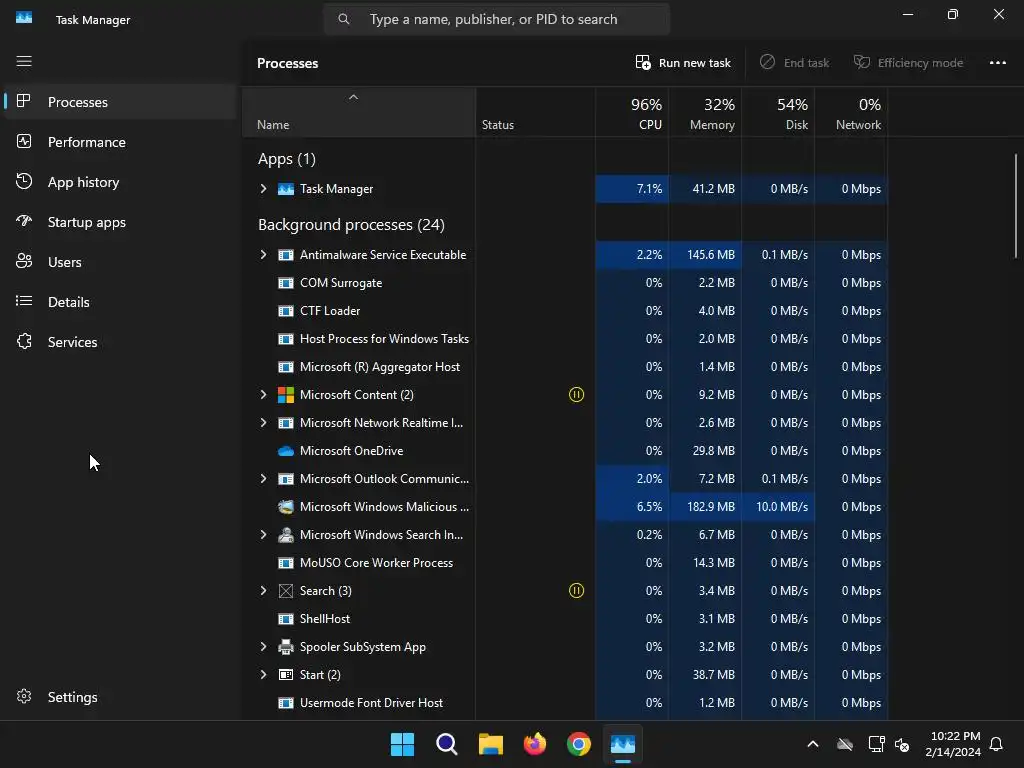Click the App history clock icon

[x=24, y=181]
